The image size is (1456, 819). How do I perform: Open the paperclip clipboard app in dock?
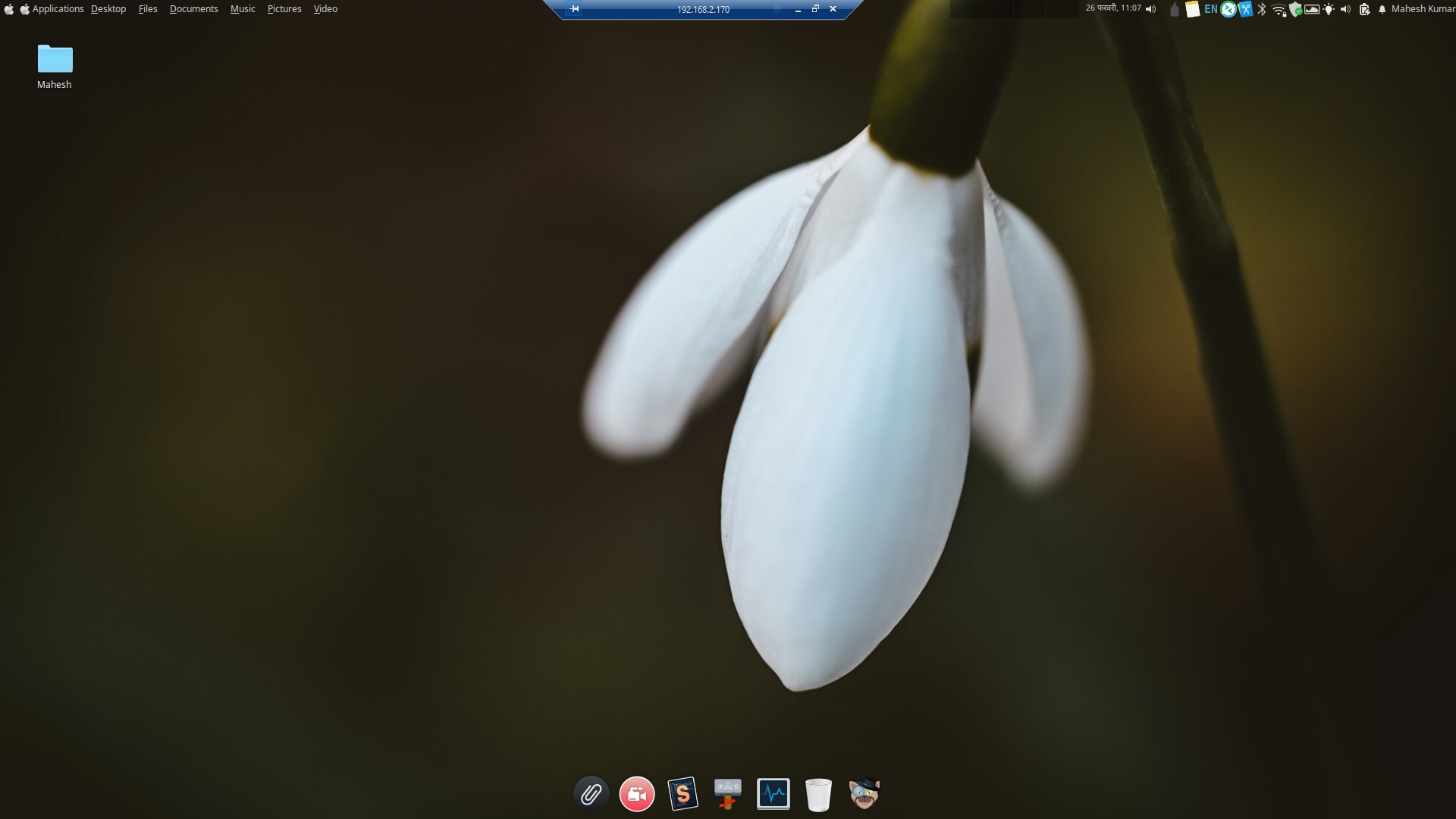click(591, 794)
